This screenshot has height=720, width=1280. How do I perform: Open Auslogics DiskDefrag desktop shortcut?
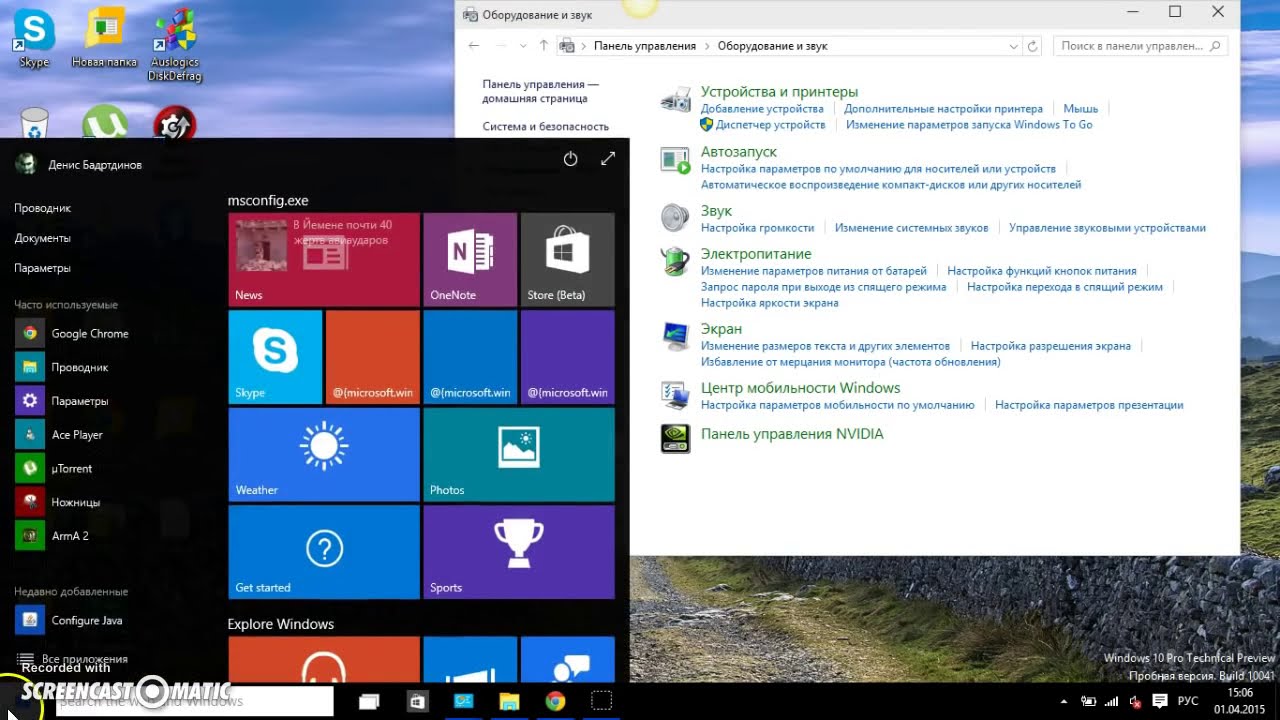(175, 45)
